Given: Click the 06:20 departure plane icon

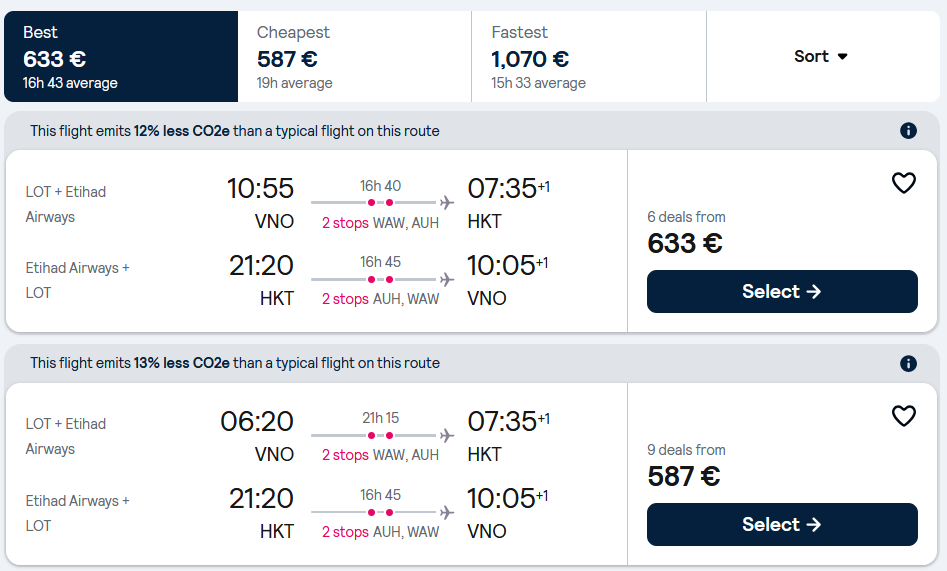Looking at the screenshot, I should 446,435.
